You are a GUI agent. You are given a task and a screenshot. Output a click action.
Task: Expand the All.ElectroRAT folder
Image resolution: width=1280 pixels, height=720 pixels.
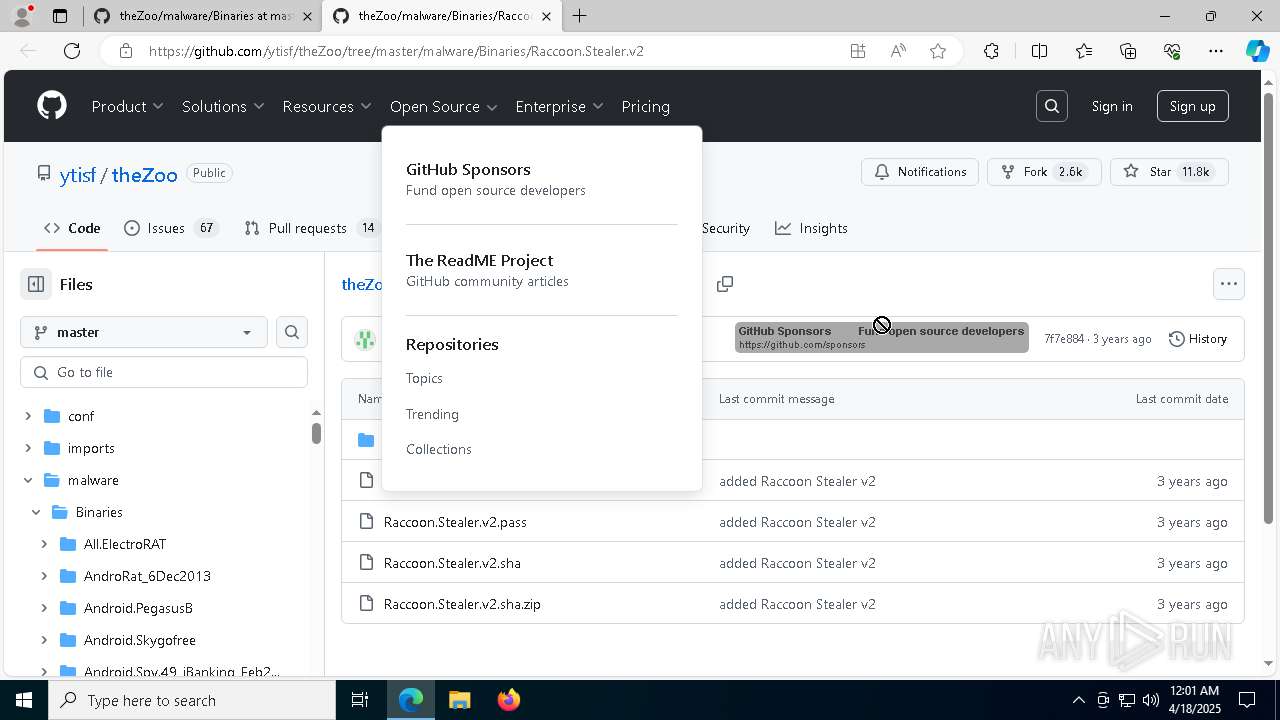[x=44, y=544]
